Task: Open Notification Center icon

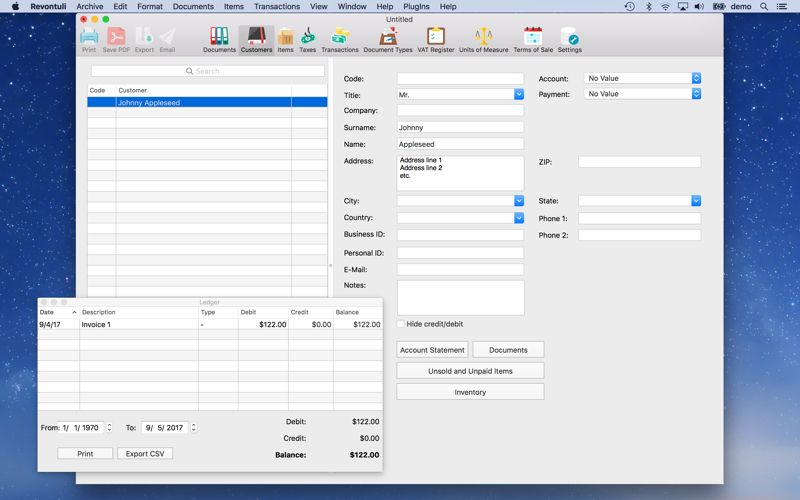Action: point(781,6)
